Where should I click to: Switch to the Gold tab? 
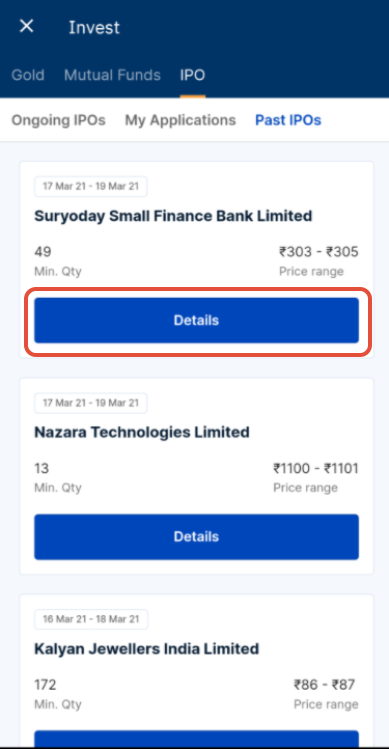pyautogui.click(x=28, y=75)
